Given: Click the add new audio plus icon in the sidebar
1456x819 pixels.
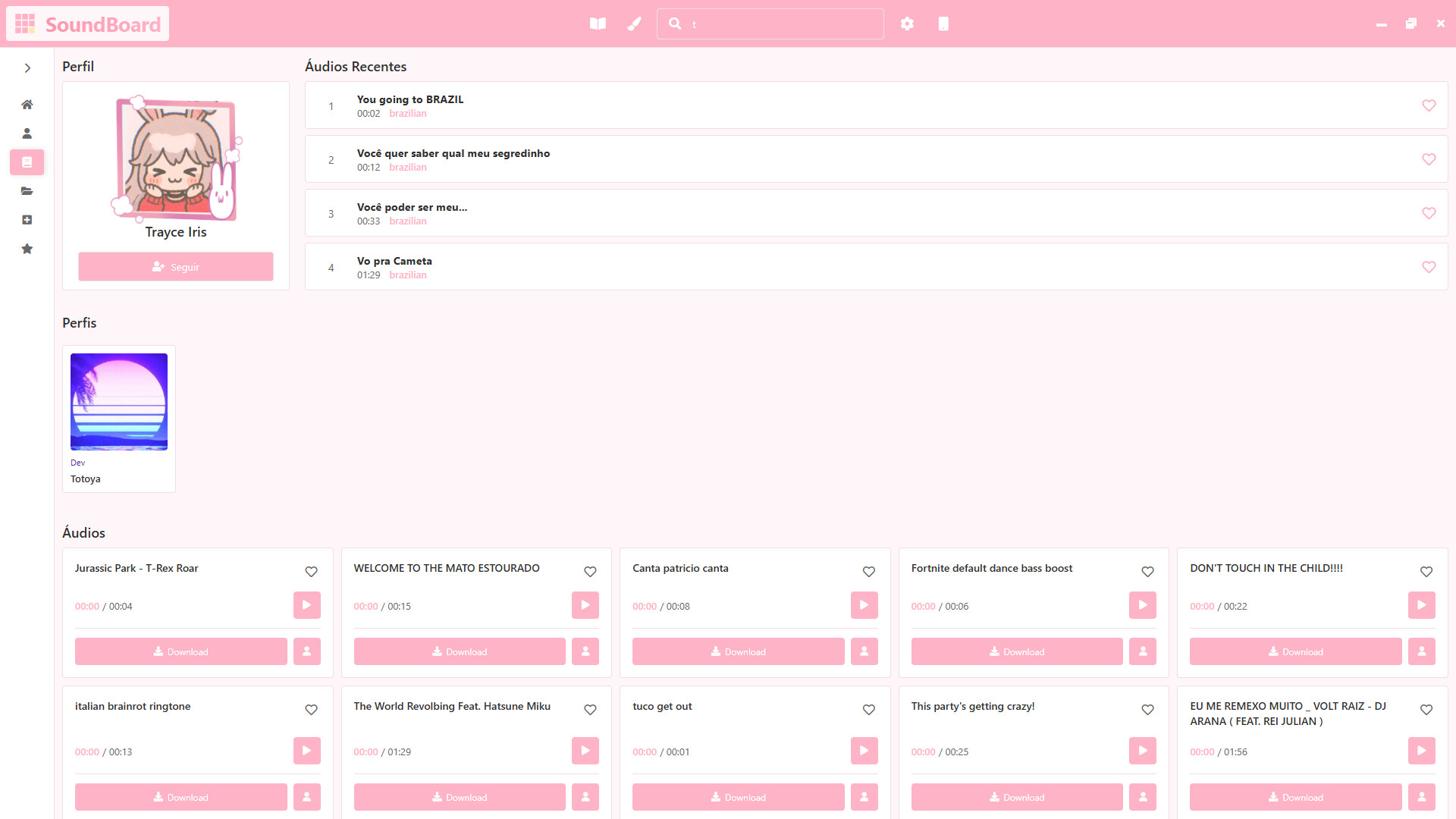Looking at the screenshot, I should pyautogui.click(x=27, y=220).
